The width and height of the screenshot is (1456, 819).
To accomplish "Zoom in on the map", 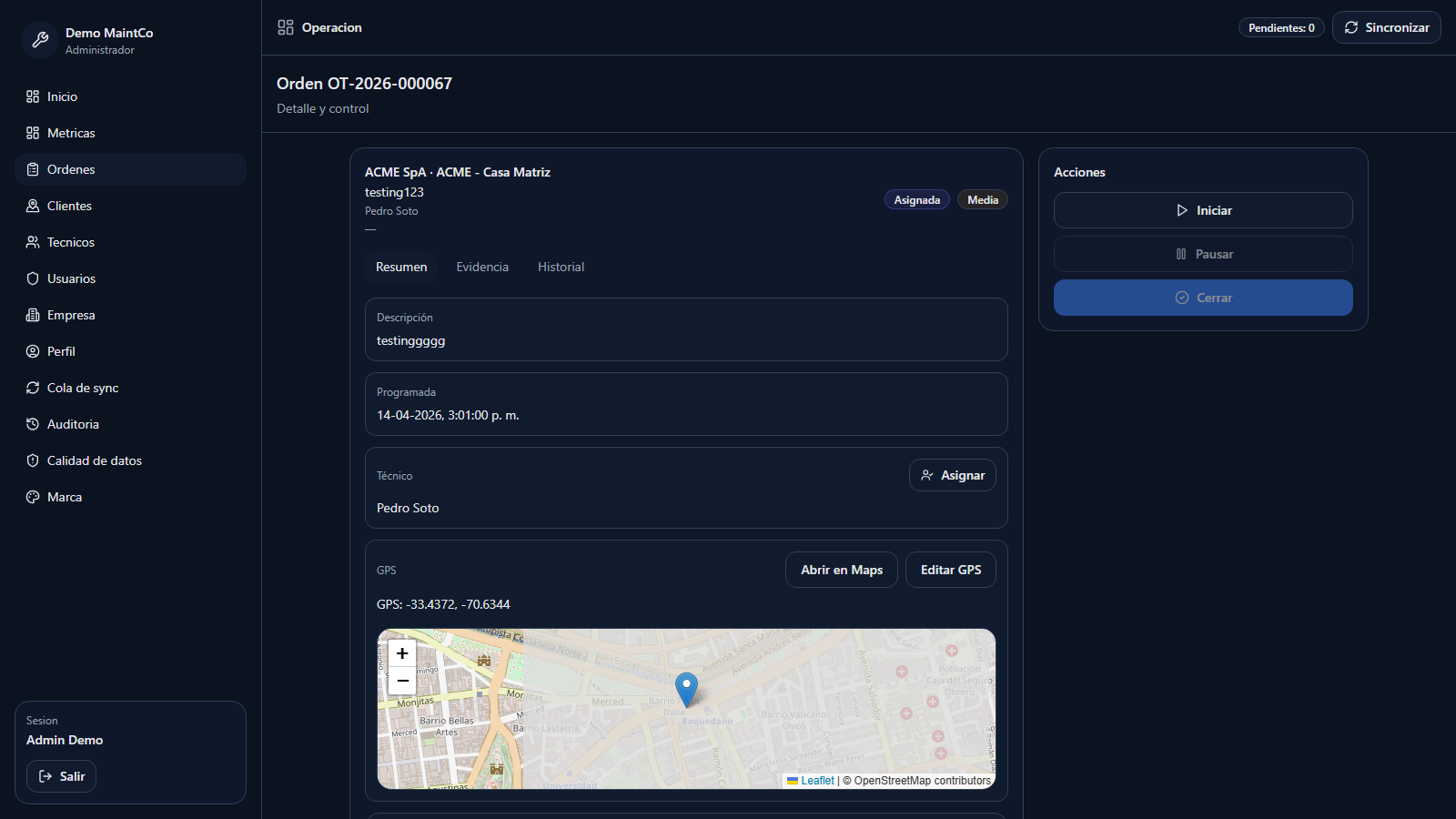I will coord(402,653).
